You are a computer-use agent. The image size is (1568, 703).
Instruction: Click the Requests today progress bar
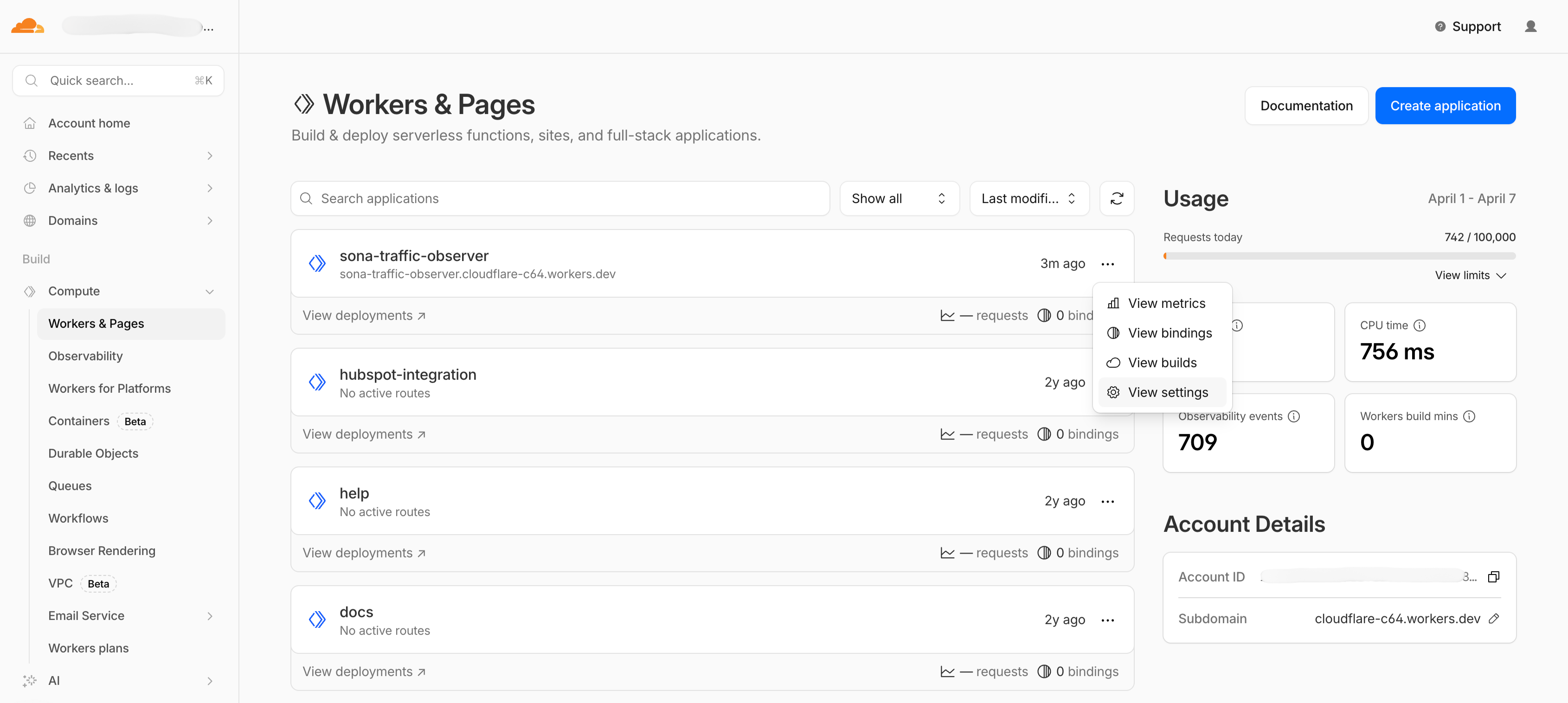pyautogui.click(x=1339, y=256)
